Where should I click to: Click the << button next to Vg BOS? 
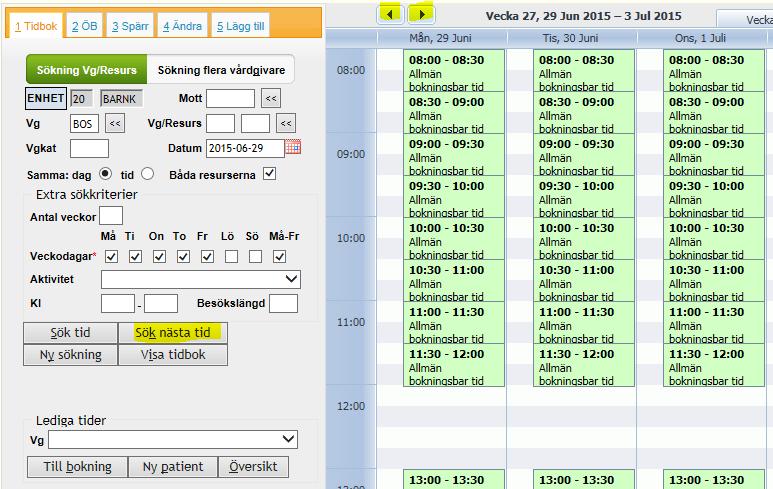115,123
